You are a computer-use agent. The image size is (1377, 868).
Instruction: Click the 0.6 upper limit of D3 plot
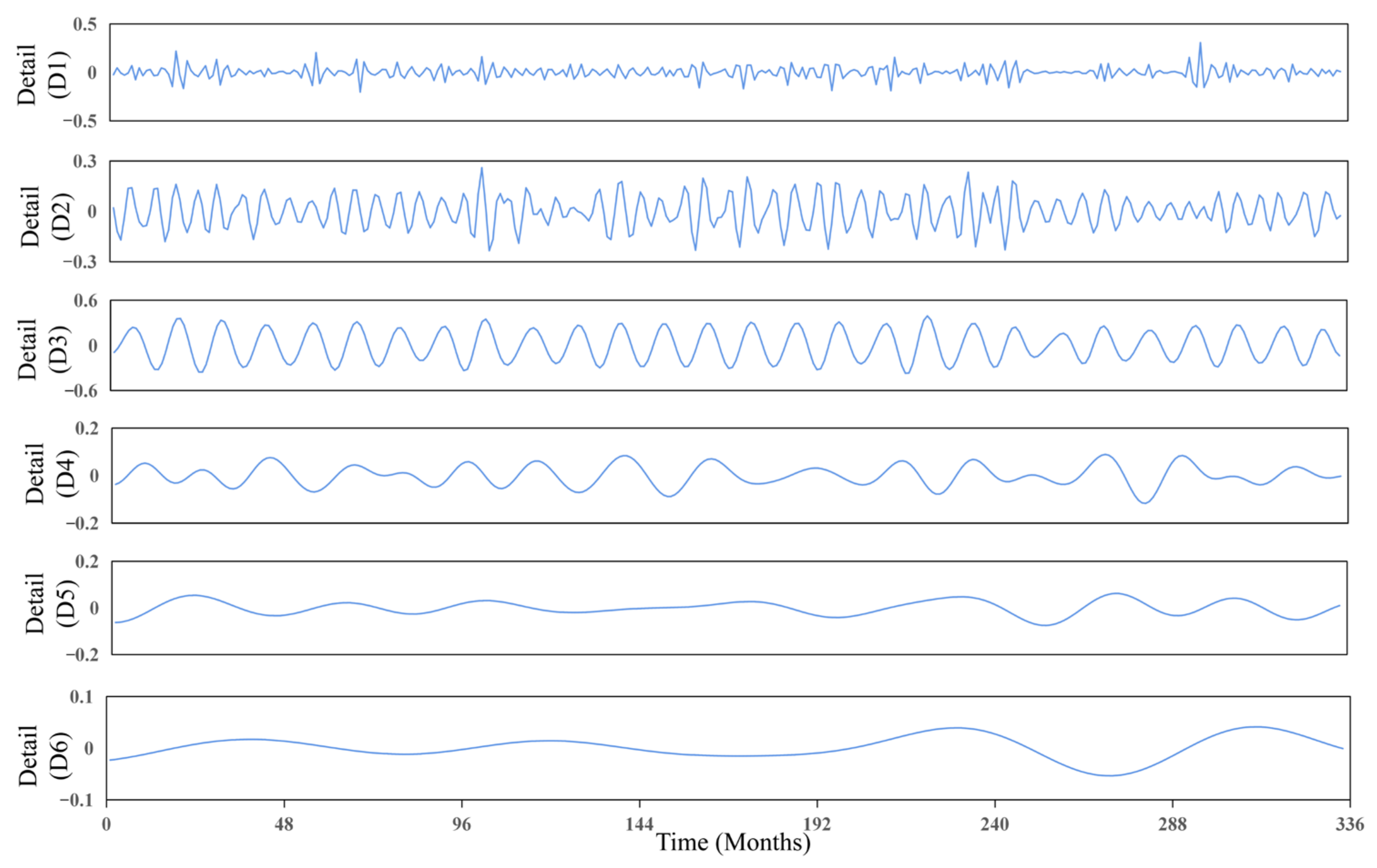pos(85,301)
